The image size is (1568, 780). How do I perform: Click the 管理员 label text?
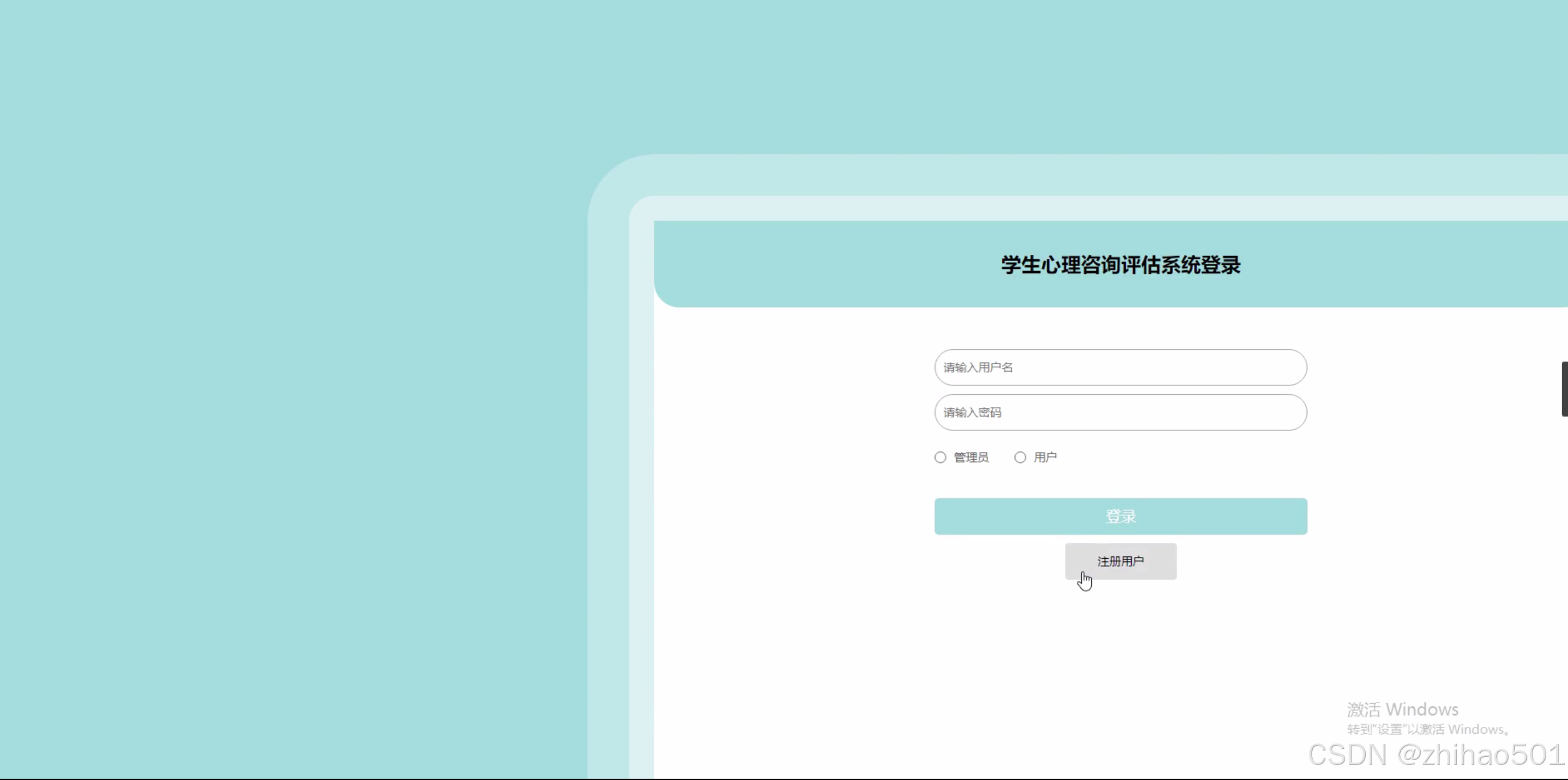tap(971, 458)
